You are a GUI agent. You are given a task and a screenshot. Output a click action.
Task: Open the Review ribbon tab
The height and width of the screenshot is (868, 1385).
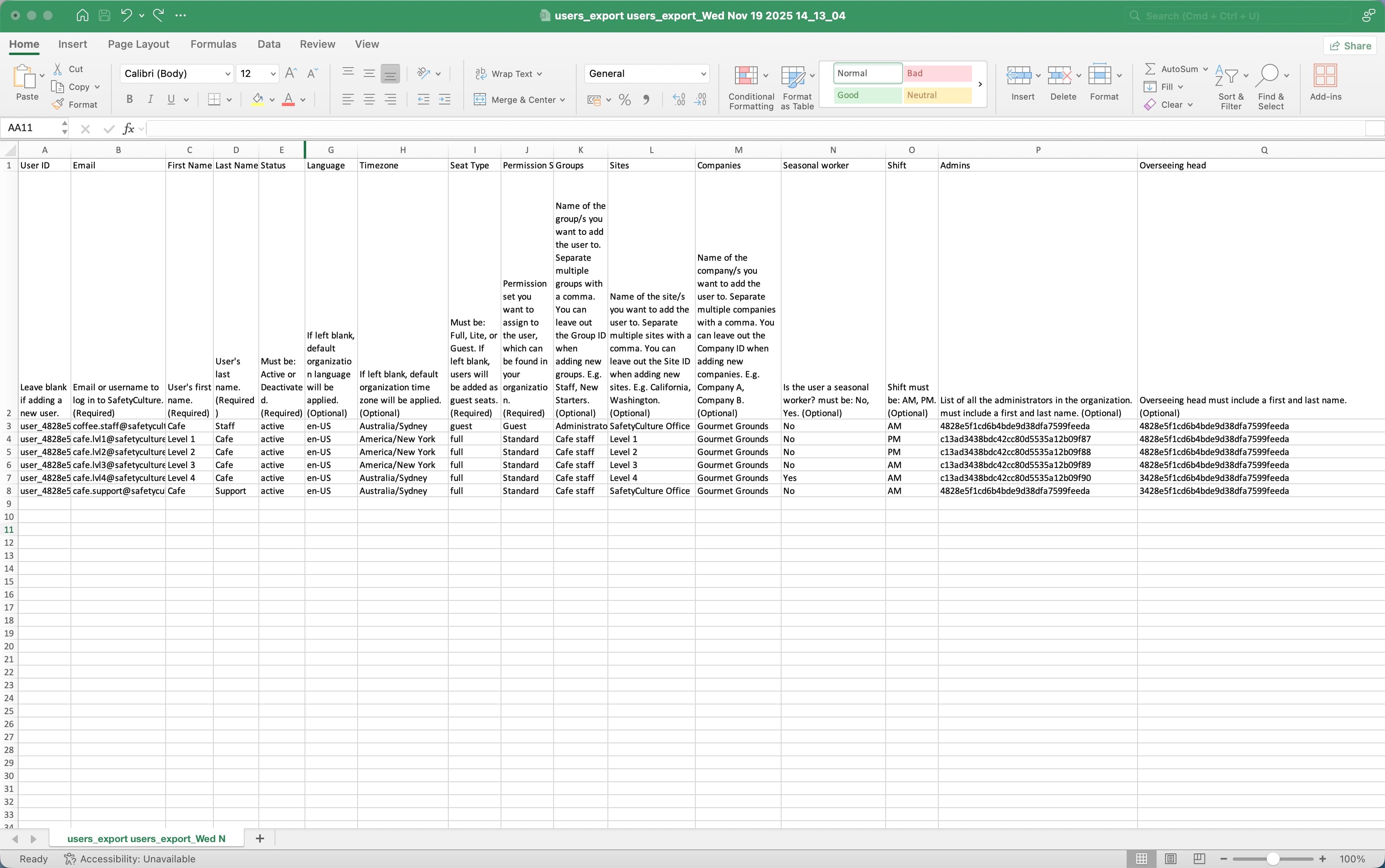(317, 44)
